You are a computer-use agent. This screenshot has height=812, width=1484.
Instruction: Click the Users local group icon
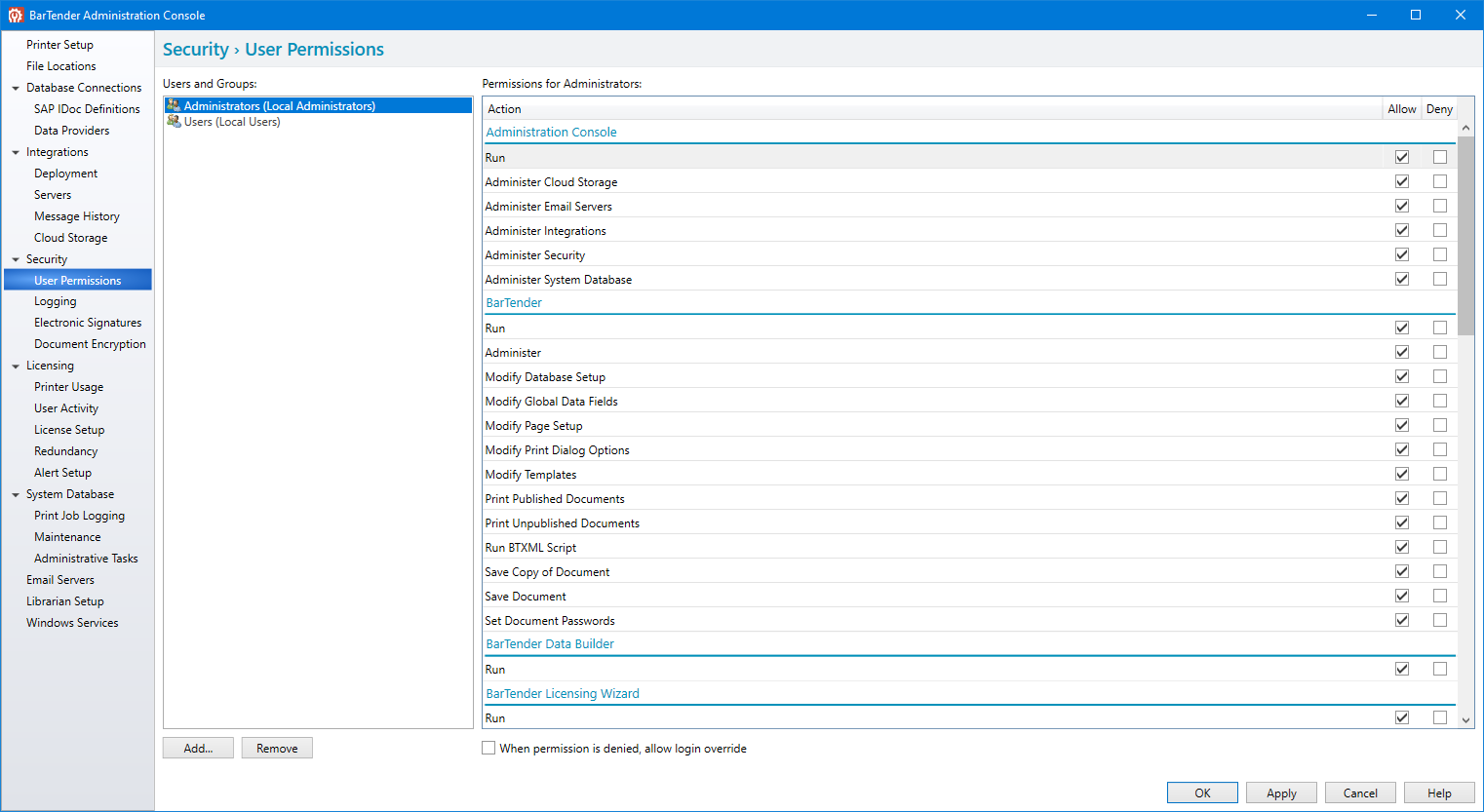point(174,122)
